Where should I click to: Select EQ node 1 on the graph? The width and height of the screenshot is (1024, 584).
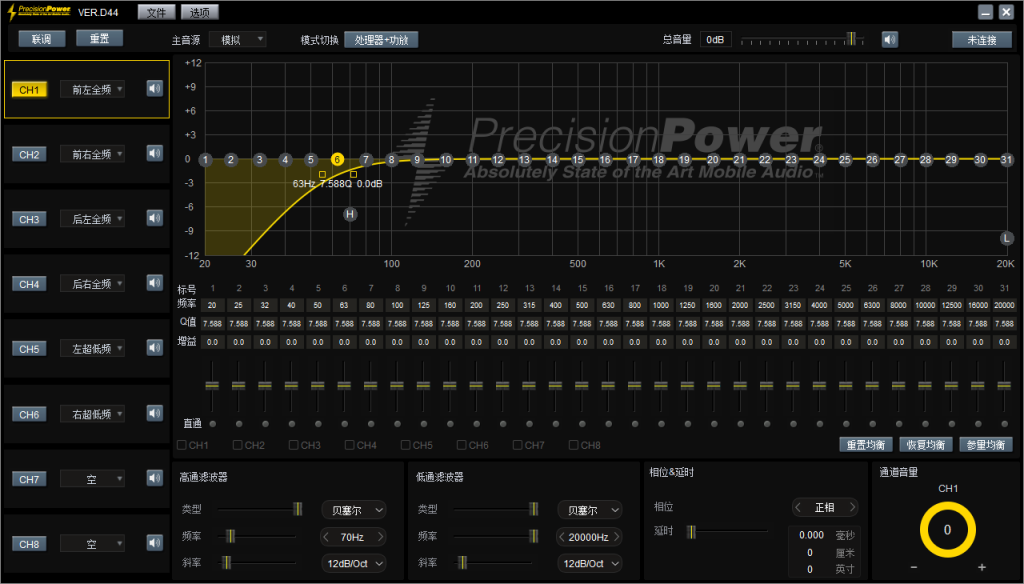pyautogui.click(x=206, y=159)
